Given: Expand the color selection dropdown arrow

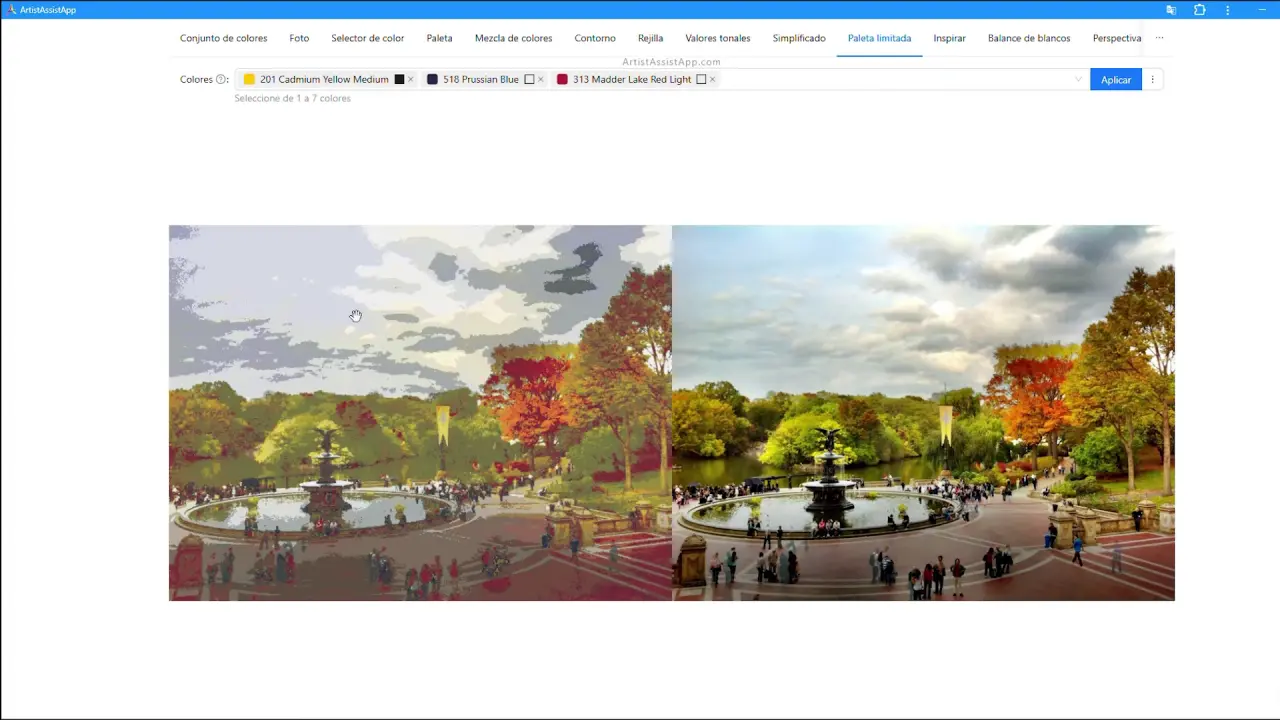Looking at the screenshot, I should 1078,80.
